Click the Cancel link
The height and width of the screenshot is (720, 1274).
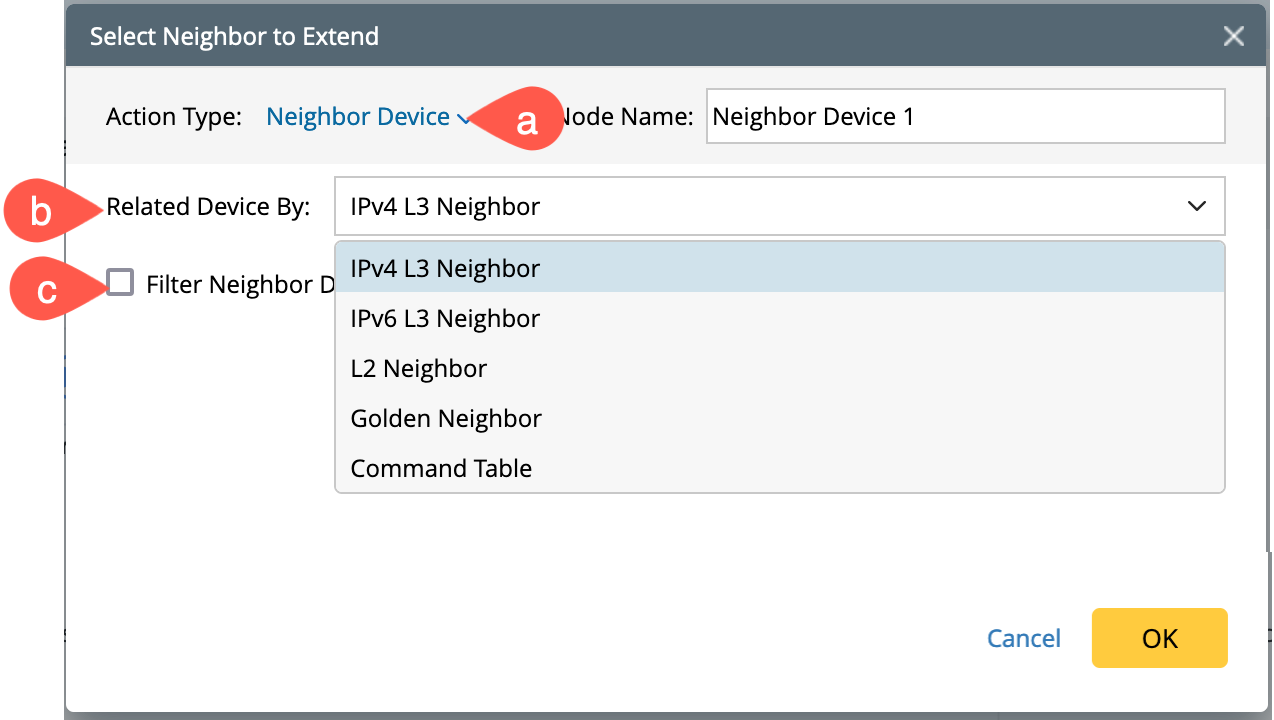tap(1023, 639)
